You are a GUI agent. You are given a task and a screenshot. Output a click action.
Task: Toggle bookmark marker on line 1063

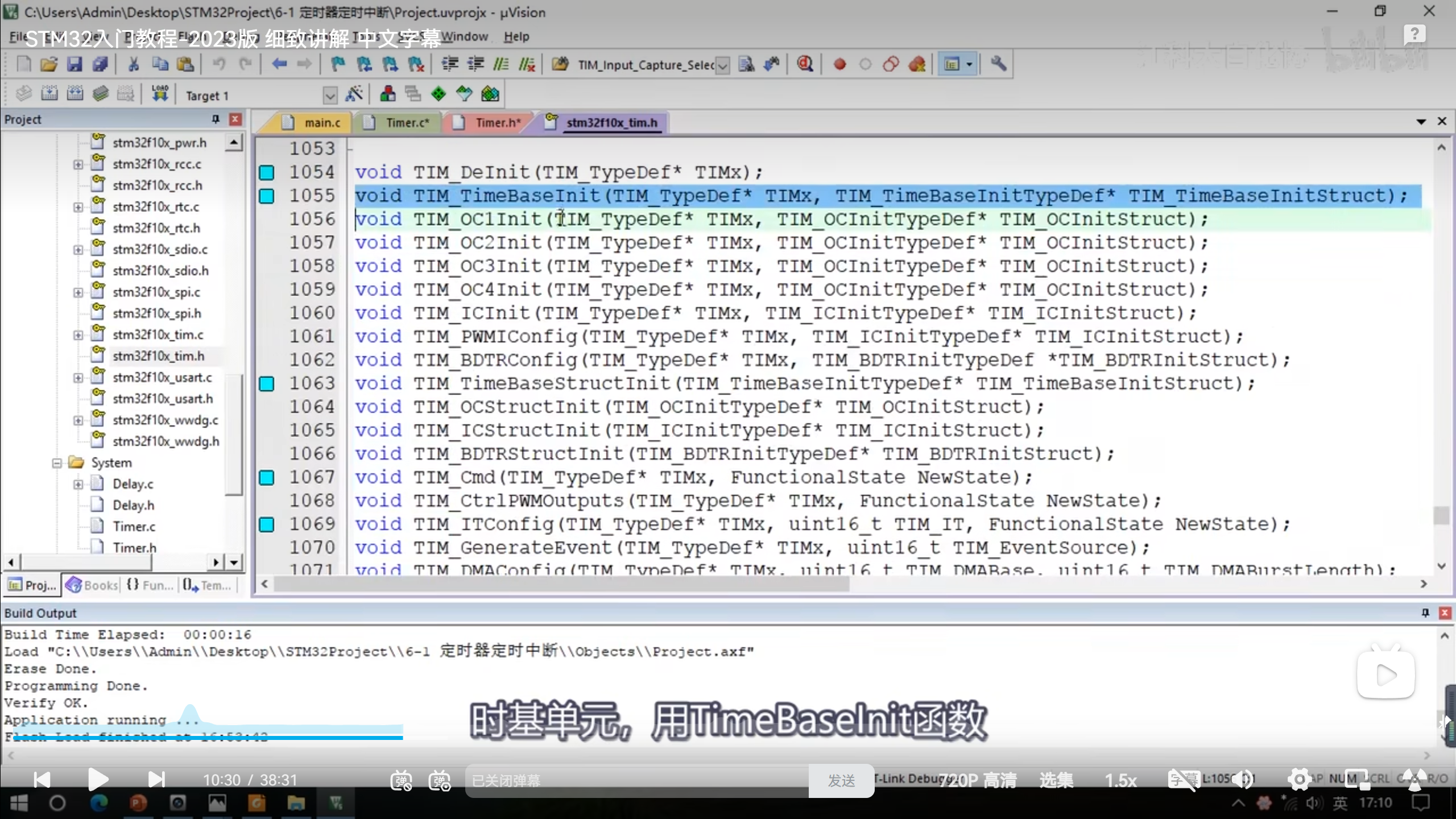point(267,384)
